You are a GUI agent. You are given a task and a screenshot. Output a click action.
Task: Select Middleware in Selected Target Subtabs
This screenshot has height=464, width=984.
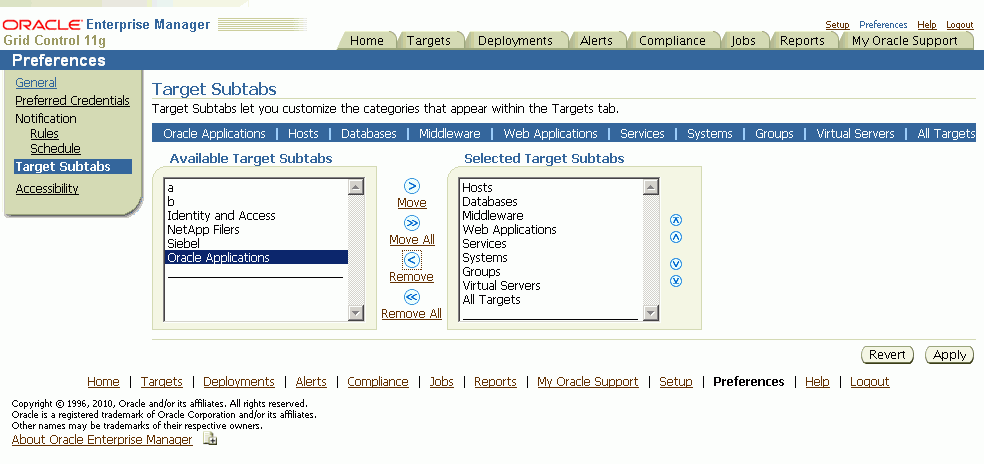pyautogui.click(x=552, y=216)
